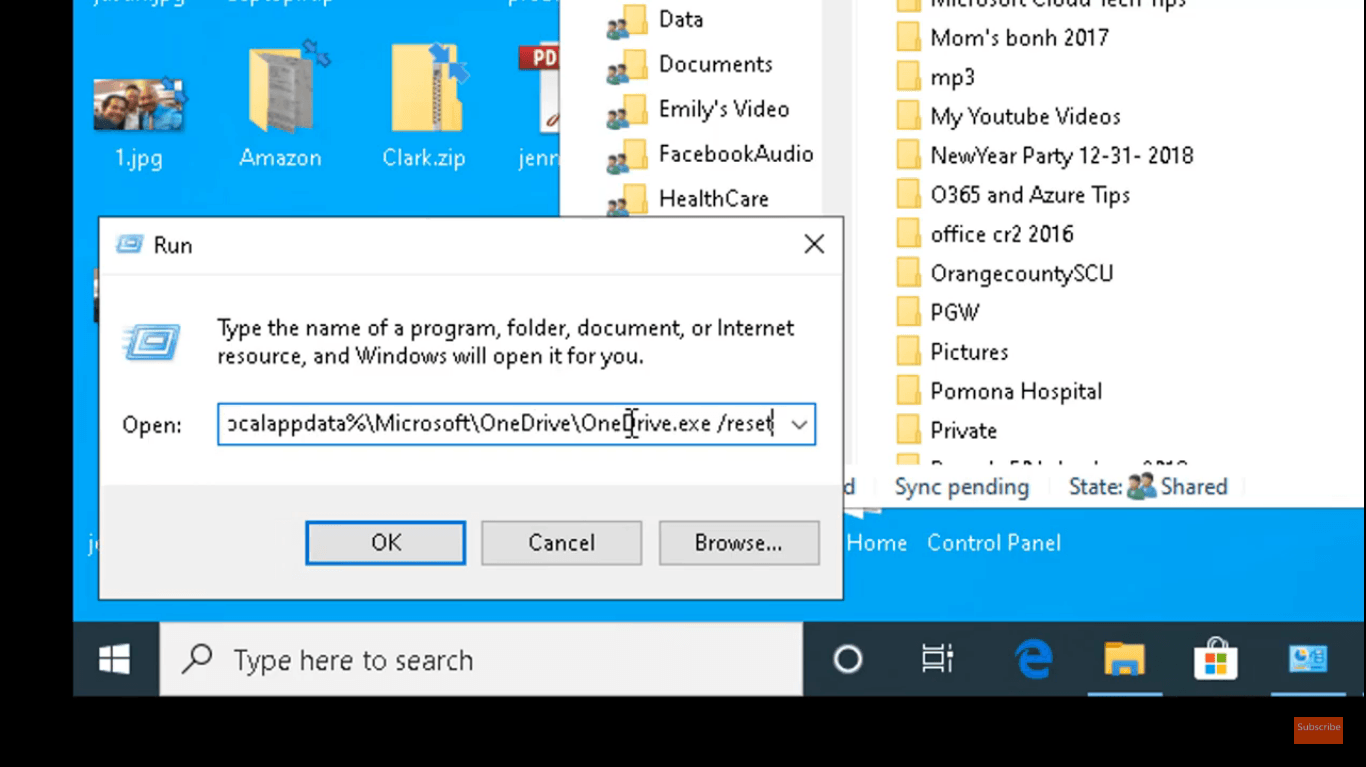
Task: Click the Browse... button
Action: [x=738, y=543]
